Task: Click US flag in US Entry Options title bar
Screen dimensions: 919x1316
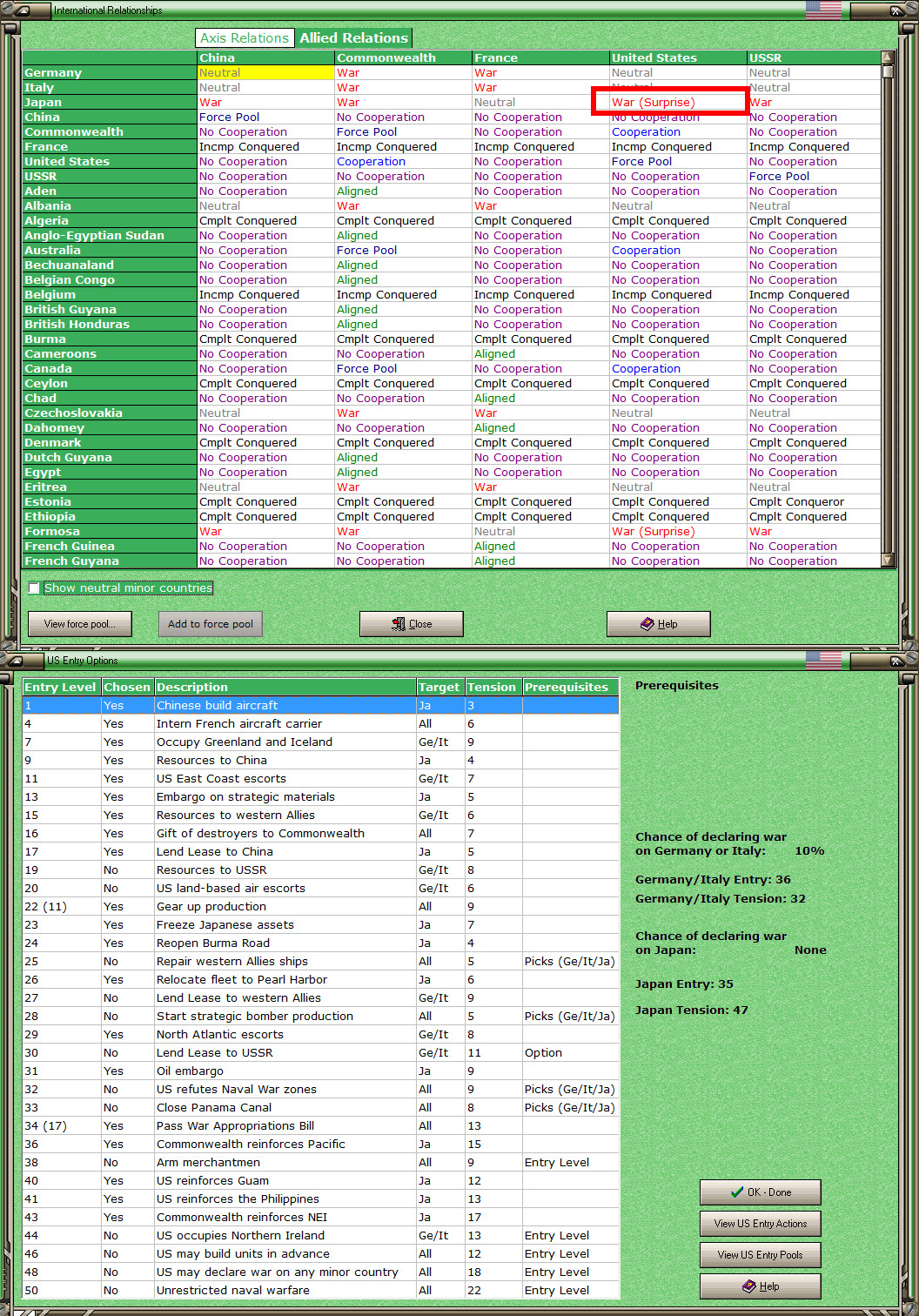Action: [823, 660]
